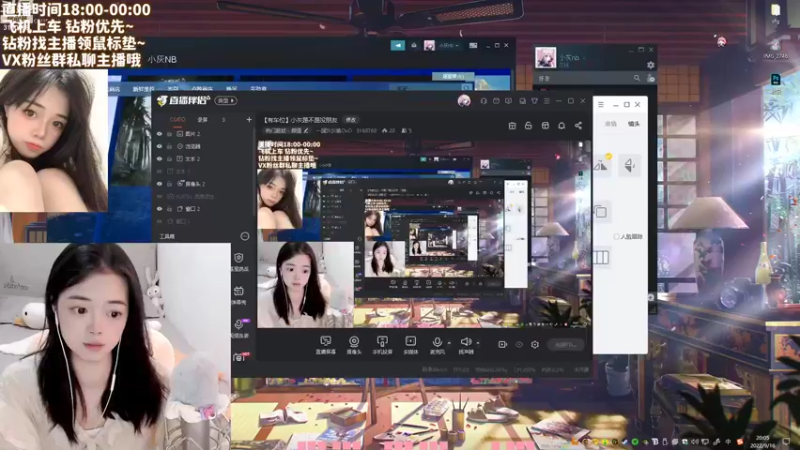Image resolution: width=800 pixels, height=450 pixels.
Task: Select the 图片 2 source row
Action: pos(204,134)
